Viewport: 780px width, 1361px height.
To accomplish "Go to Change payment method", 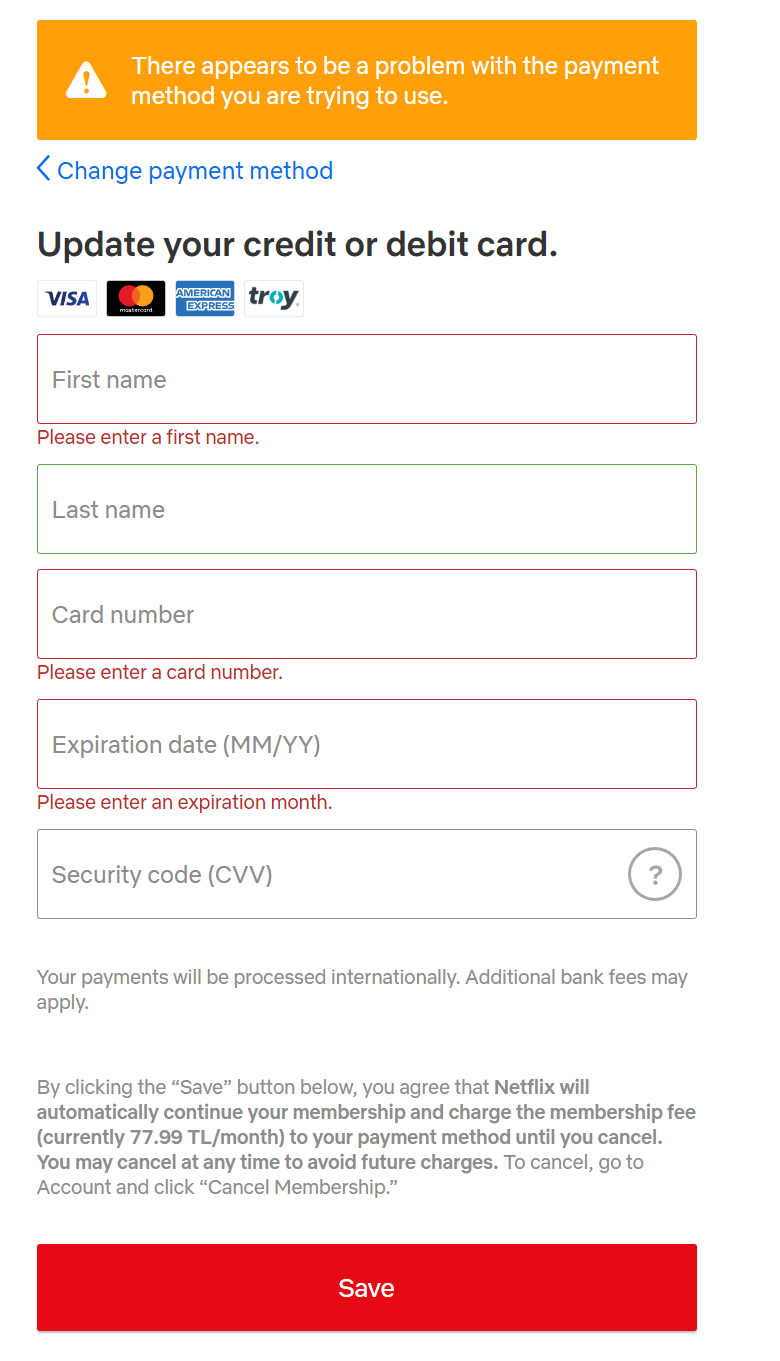I will click(195, 171).
